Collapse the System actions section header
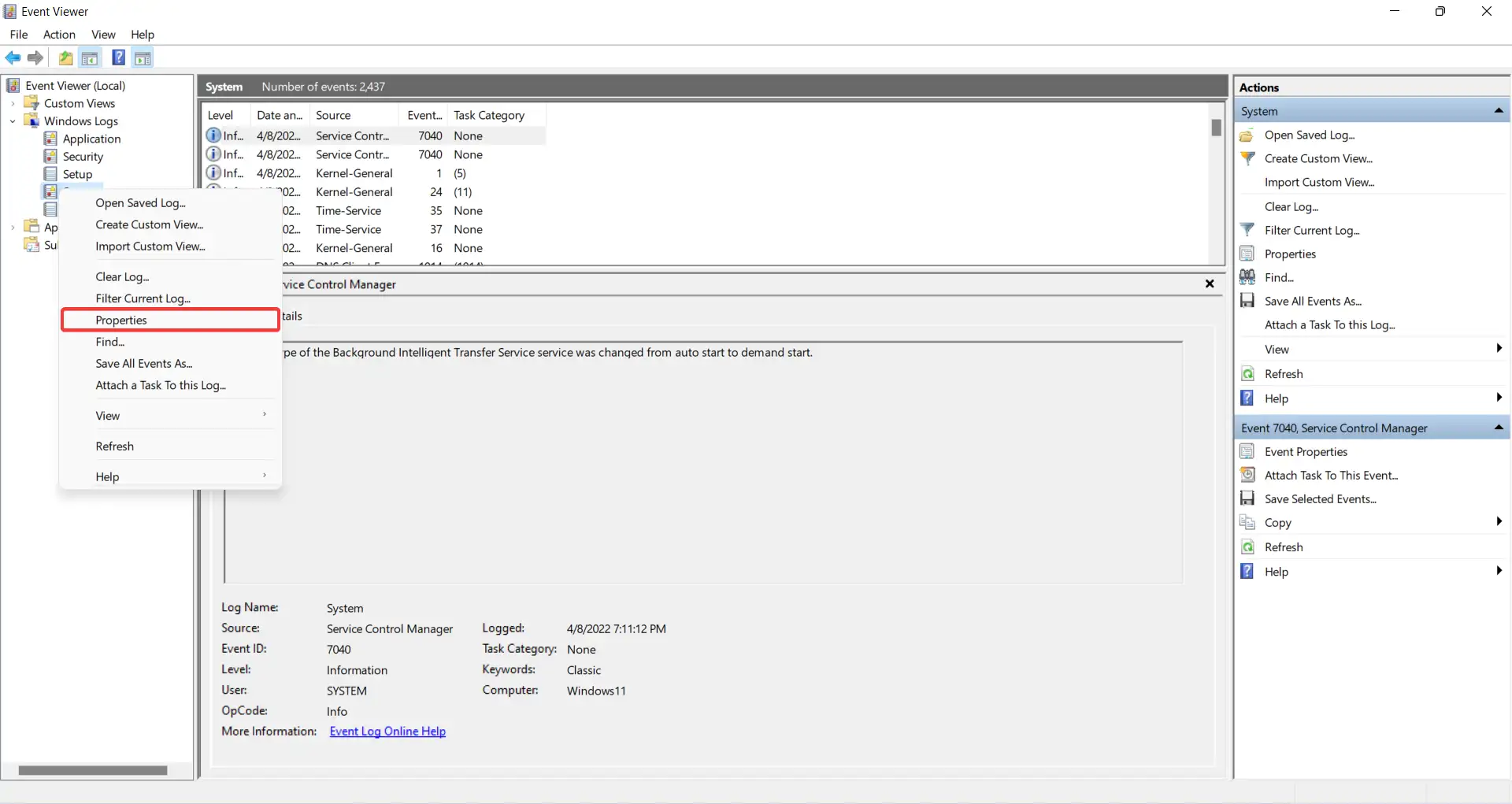 pyautogui.click(x=1498, y=111)
